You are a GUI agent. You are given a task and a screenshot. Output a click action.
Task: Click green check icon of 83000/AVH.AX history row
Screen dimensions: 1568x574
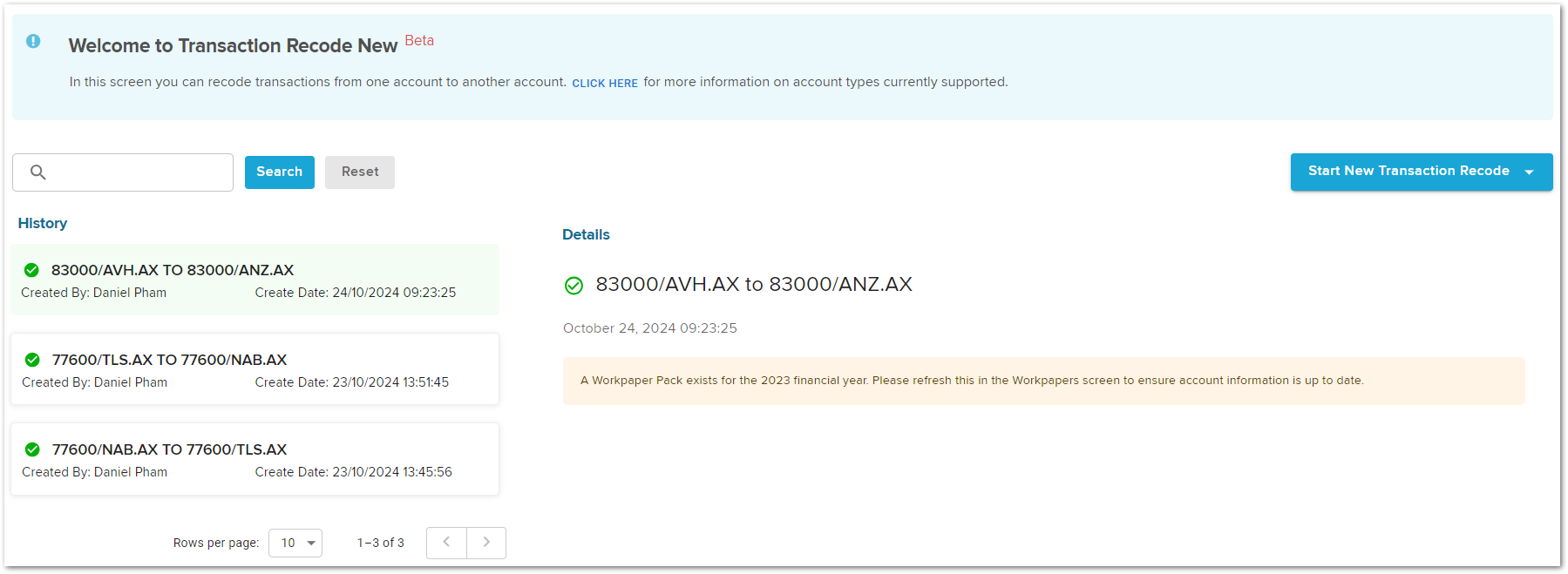[x=31, y=270]
